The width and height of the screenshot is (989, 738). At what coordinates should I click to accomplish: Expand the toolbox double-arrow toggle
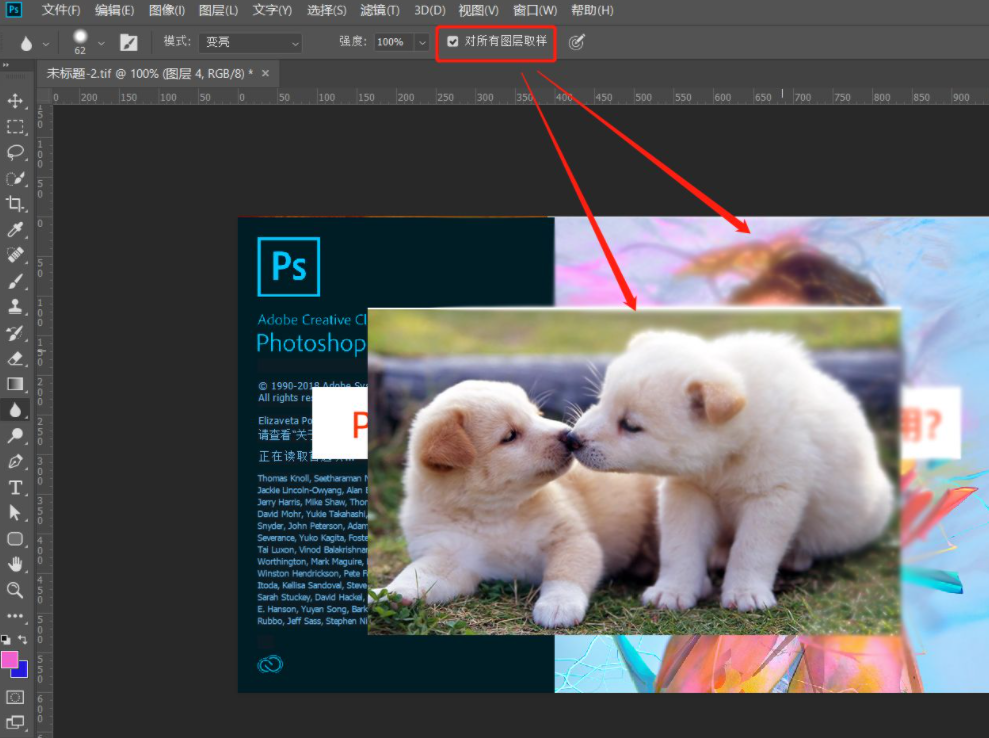[x=6, y=65]
